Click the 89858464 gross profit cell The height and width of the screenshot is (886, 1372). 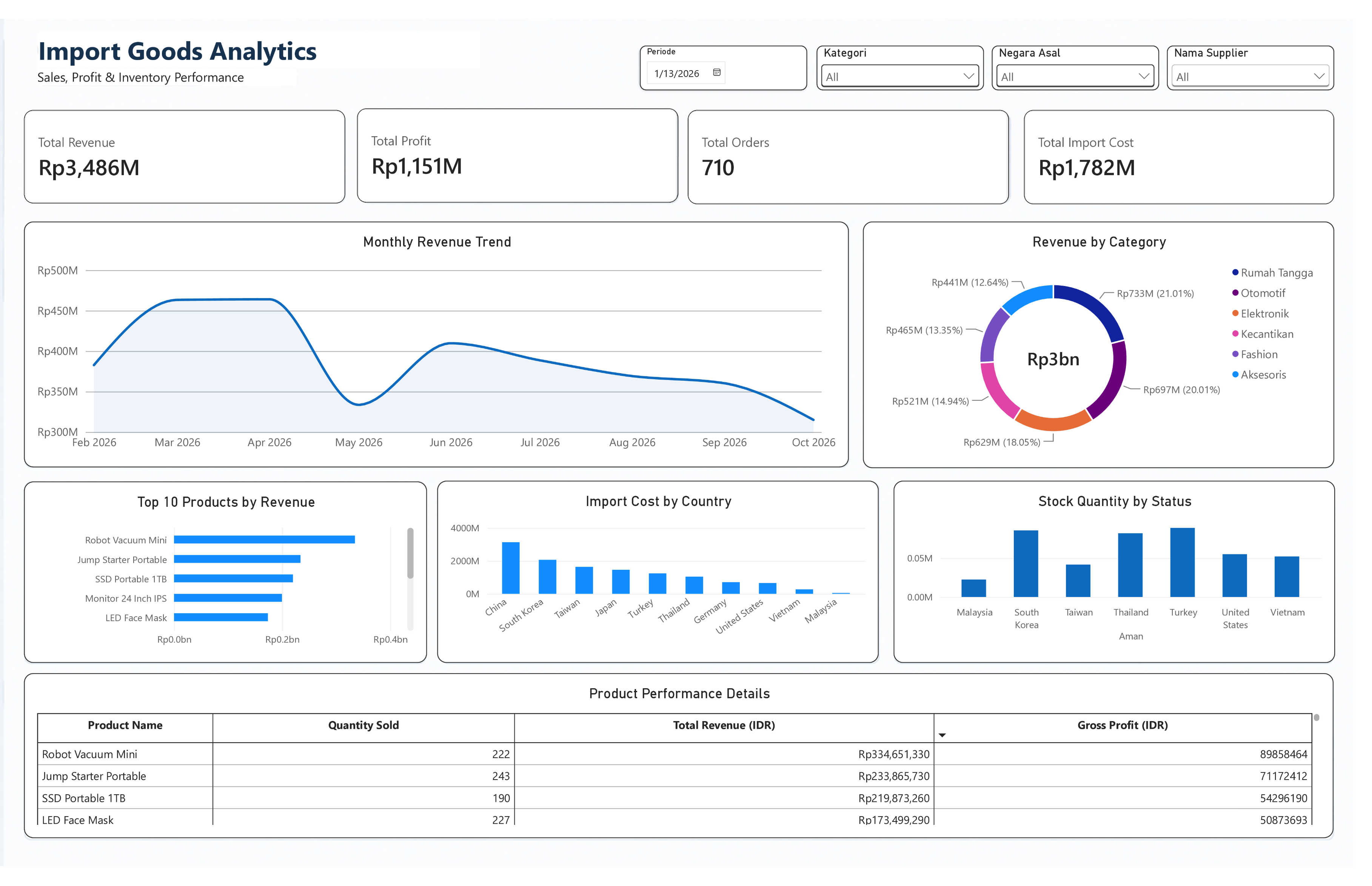click(x=1283, y=754)
